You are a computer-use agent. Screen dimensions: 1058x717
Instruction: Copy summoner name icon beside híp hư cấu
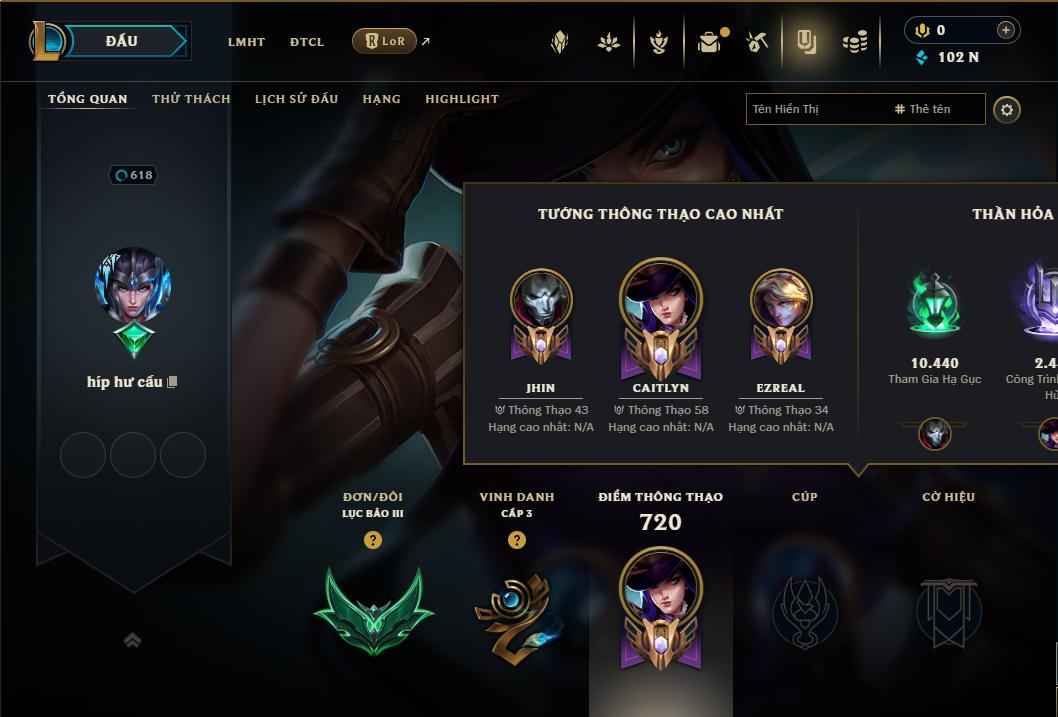pyautogui.click(x=172, y=382)
